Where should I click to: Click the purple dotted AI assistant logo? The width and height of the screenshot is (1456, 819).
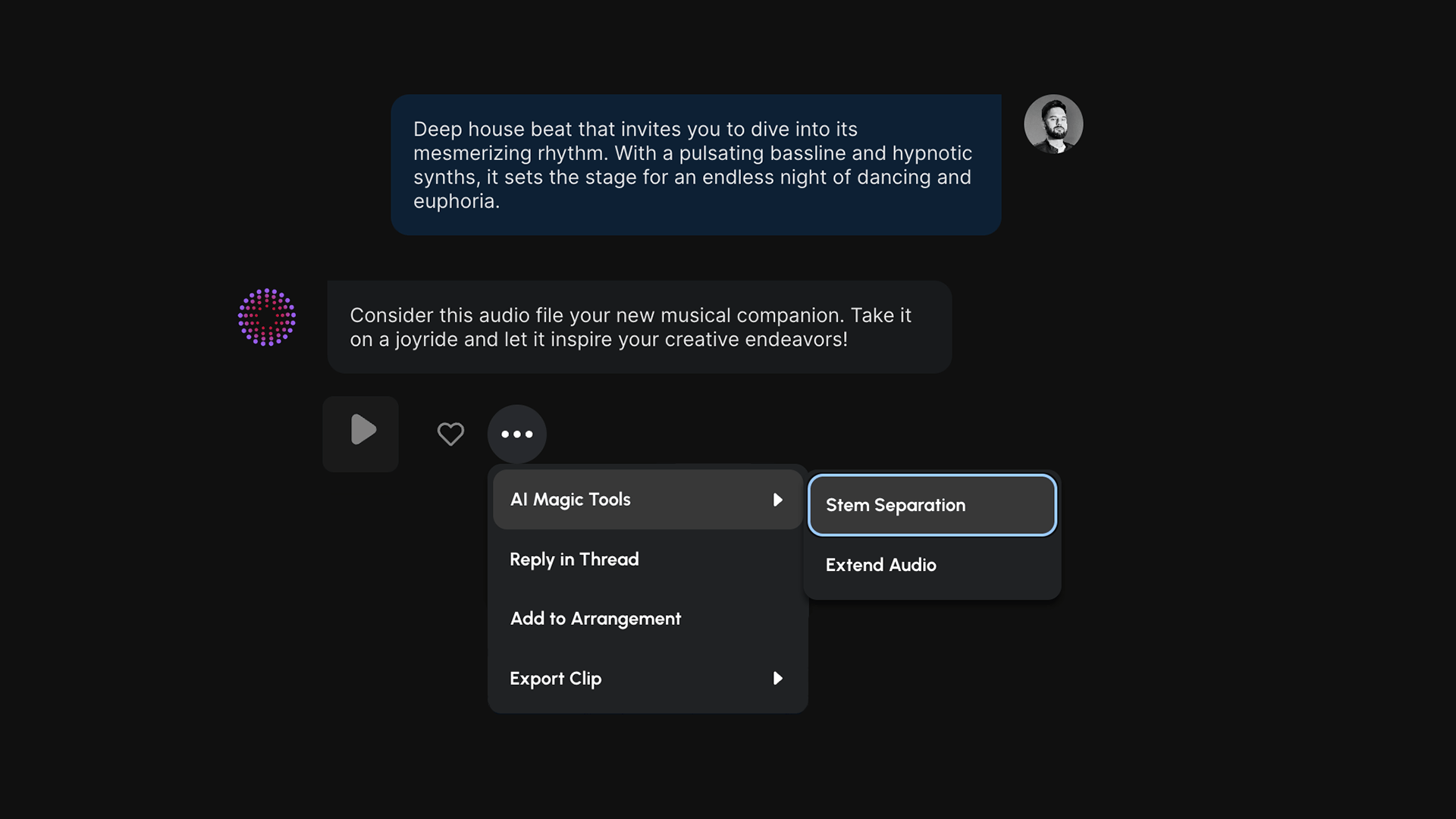pyautogui.click(x=267, y=317)
